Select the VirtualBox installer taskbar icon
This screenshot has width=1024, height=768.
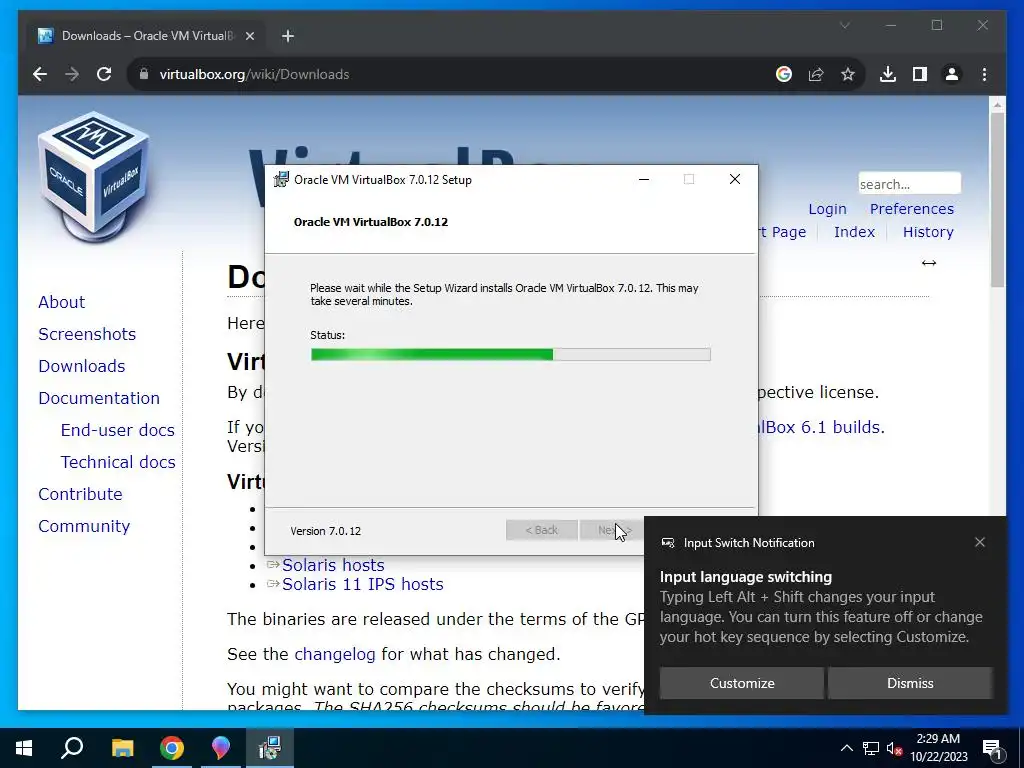click(270, 748)
